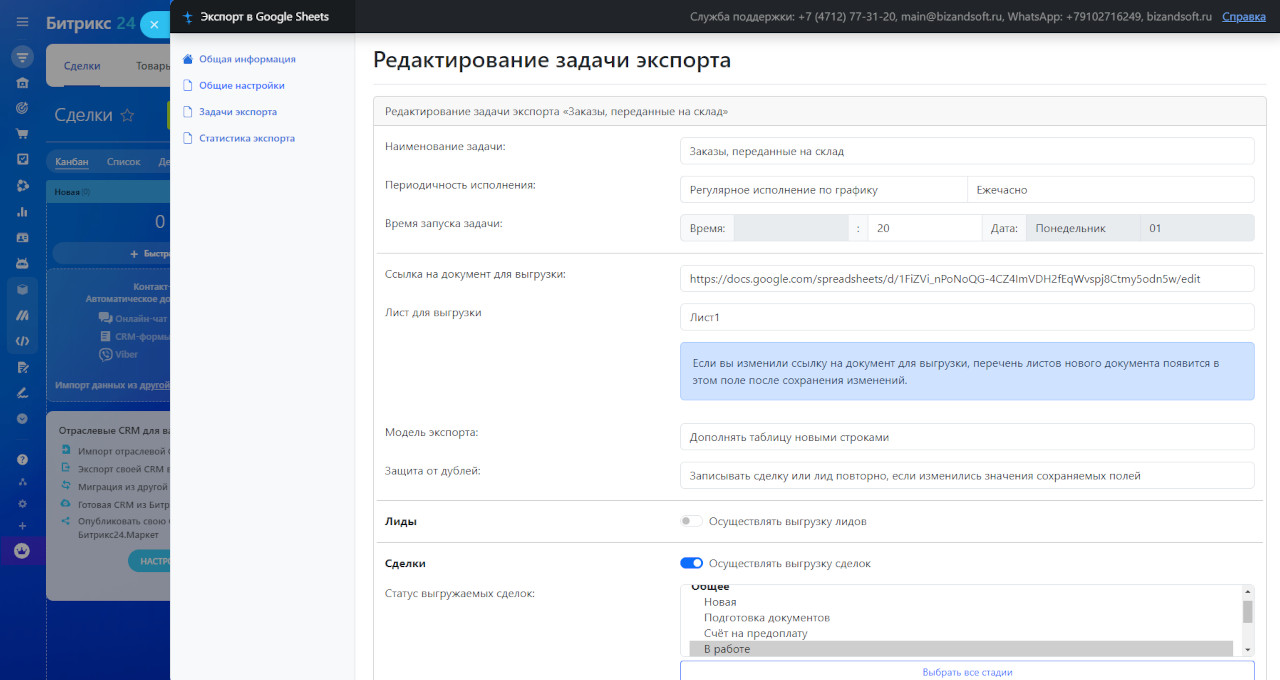This screenshot has width=1280, height=680.
Task: Open the shopping cart icon in left sidebar
Action: point(22,133)
